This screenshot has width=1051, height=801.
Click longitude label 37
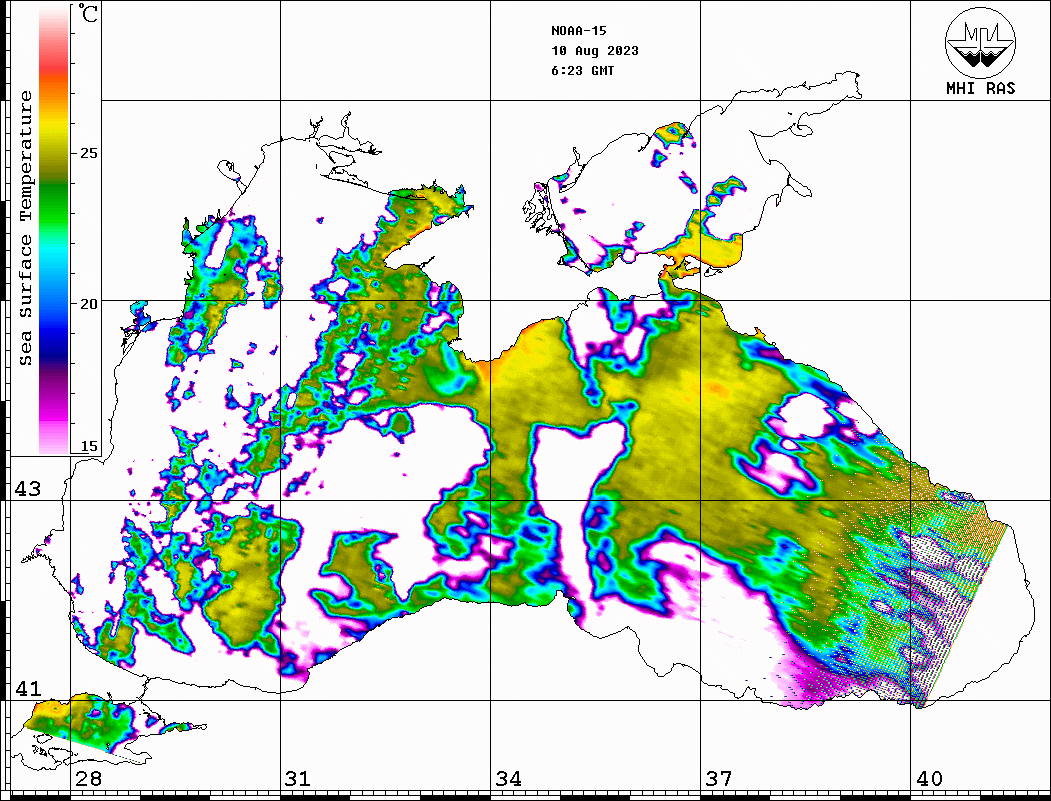click(x=719, y=779)
